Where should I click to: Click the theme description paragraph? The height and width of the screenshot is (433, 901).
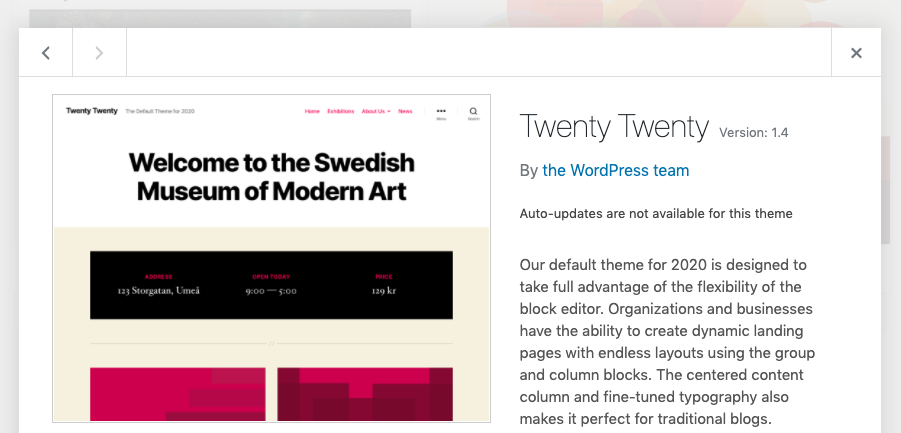[668, 342]
